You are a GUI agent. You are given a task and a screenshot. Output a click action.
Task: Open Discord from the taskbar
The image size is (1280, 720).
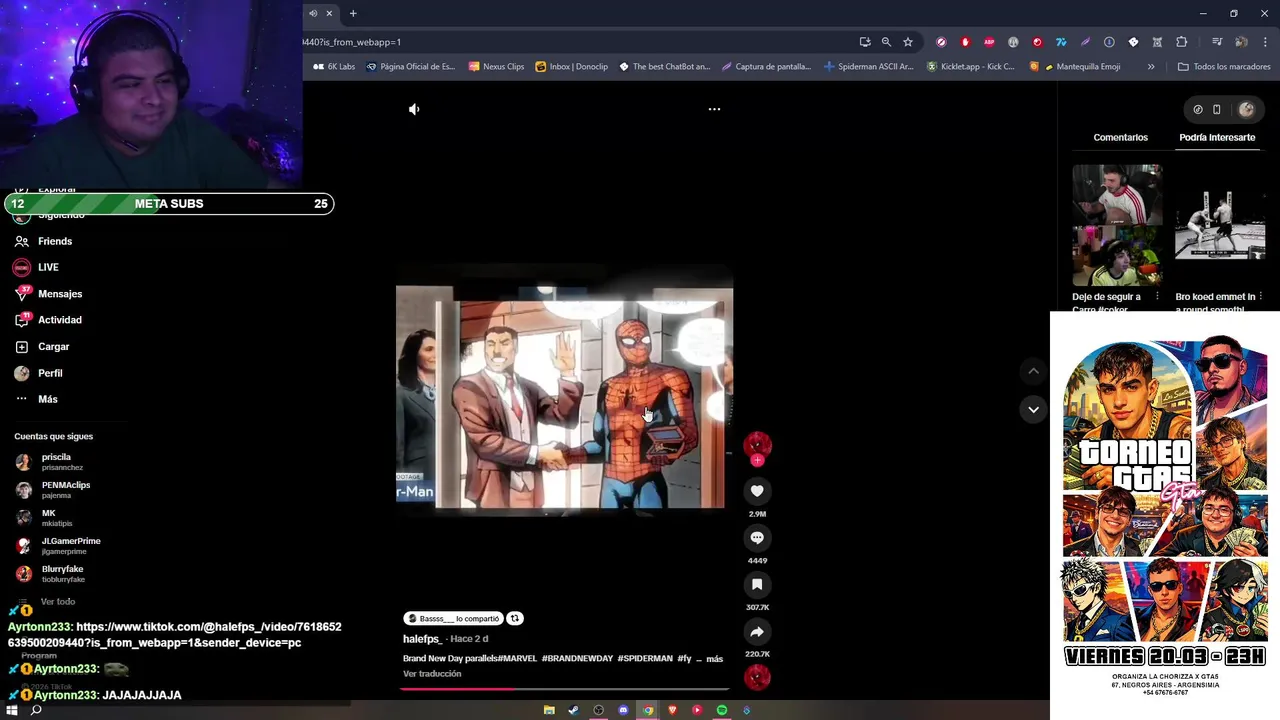(x=623, y=710)
